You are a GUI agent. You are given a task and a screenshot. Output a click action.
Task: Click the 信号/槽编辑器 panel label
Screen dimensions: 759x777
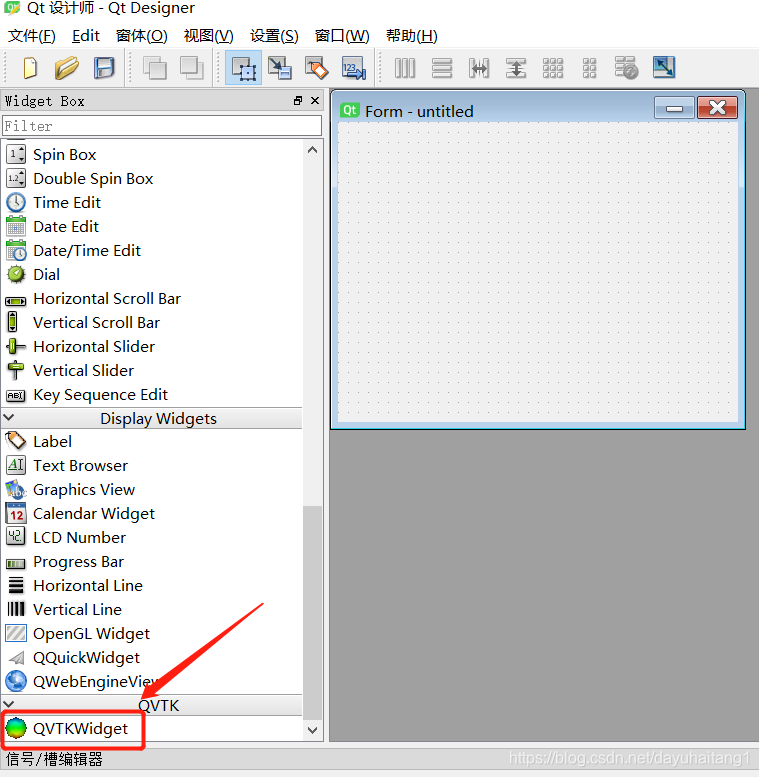[x=54, y=759]
